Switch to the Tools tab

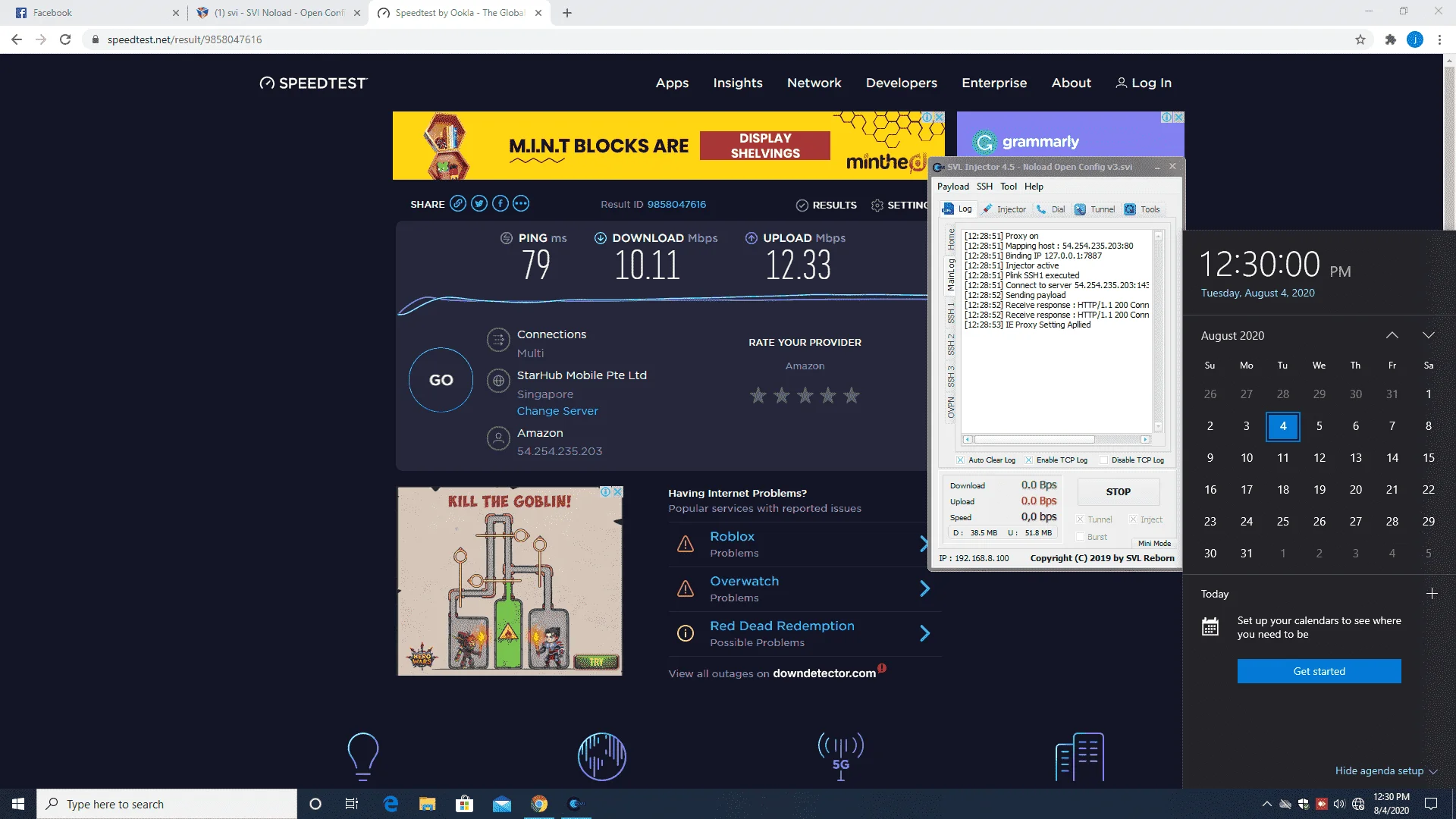tap(1142, 209)
